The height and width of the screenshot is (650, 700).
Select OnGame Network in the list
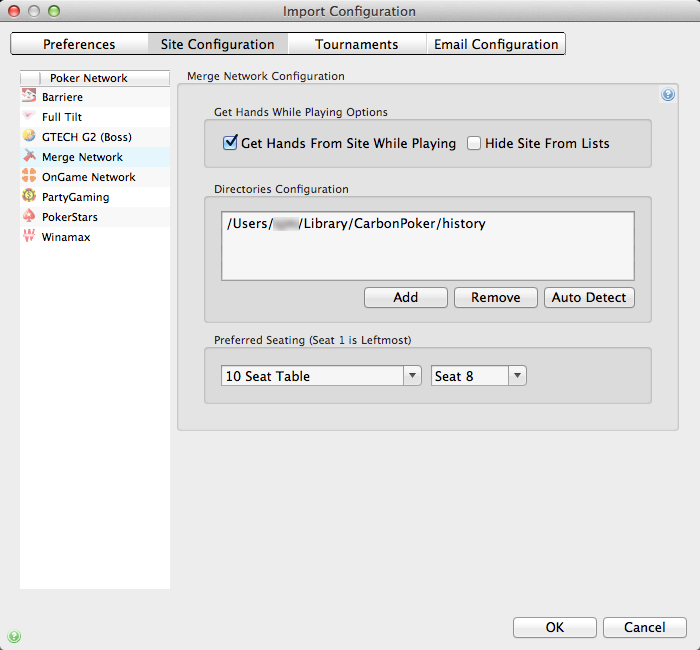(95, 177)
